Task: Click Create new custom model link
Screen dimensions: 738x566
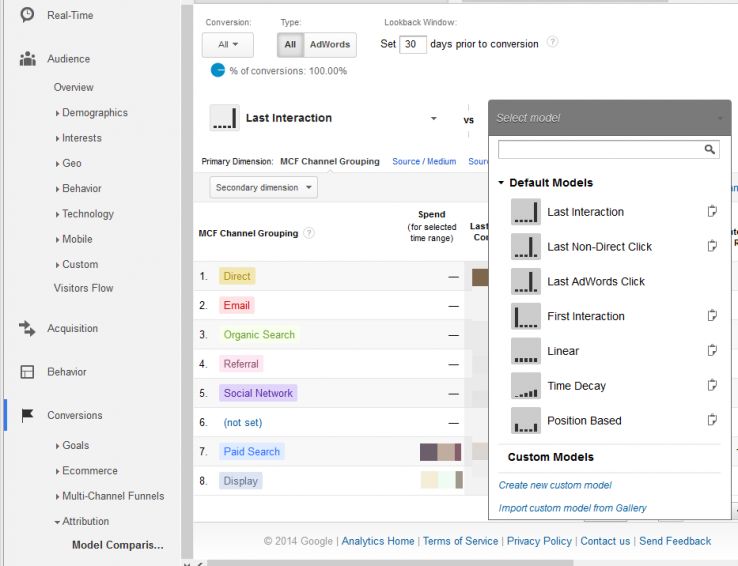Action: point(555,485)
